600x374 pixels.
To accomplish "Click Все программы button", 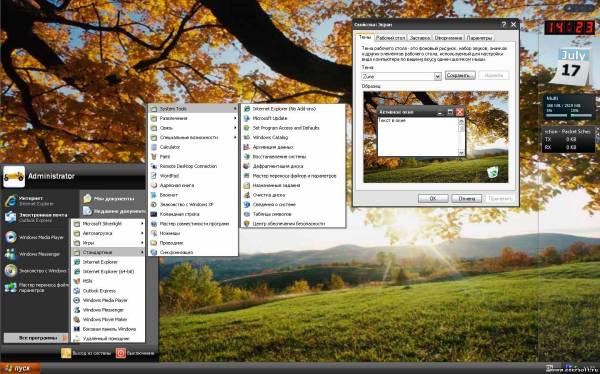I will point(36,338).
